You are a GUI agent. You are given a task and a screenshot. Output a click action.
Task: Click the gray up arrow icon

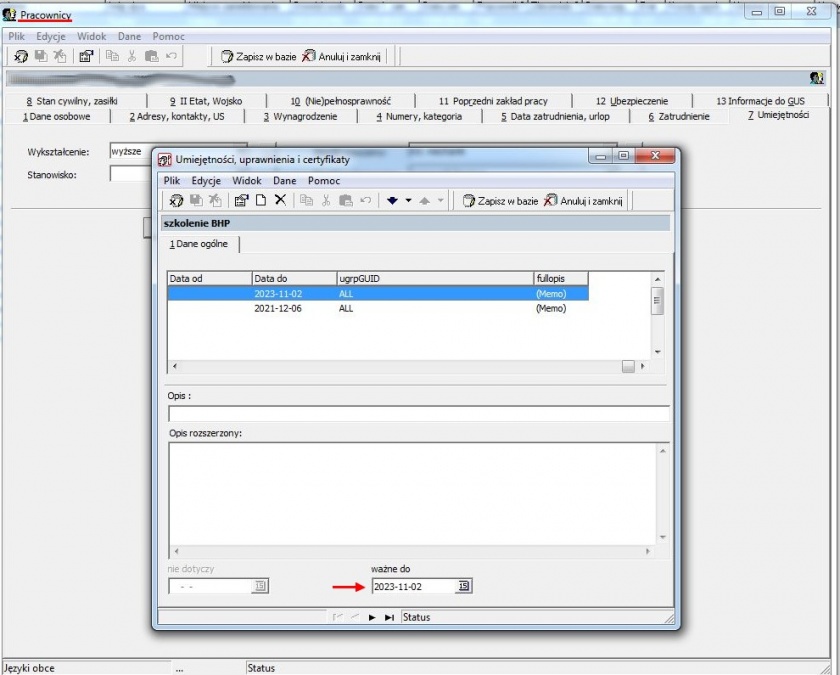(424, 200)
